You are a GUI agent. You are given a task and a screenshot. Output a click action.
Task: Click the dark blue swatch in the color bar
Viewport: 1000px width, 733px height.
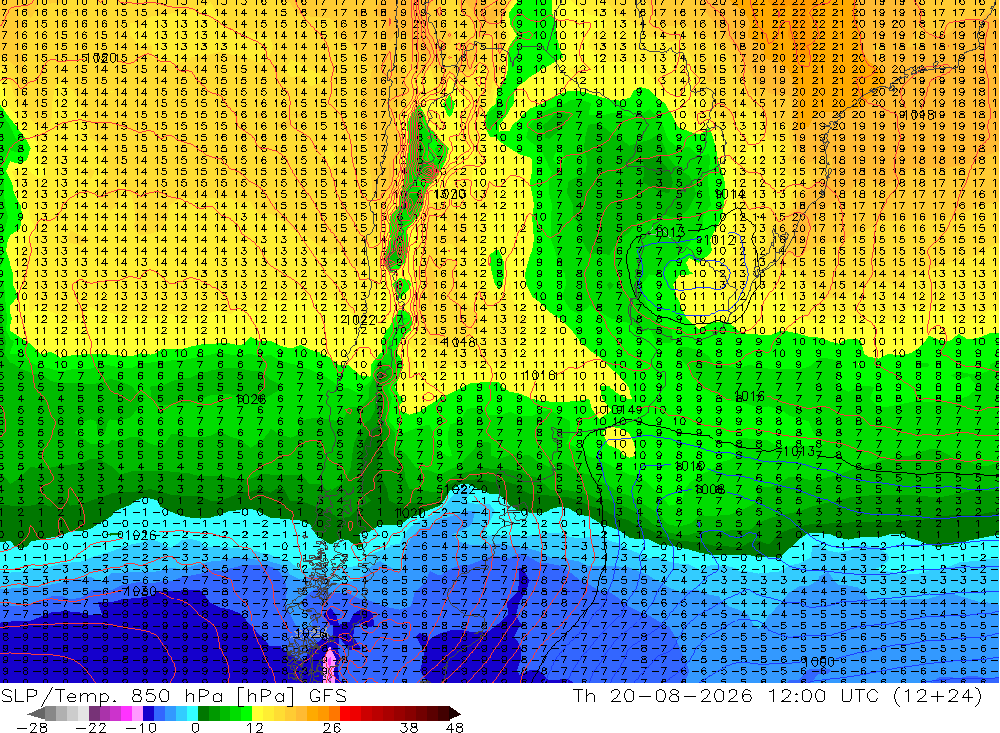[148, 713]
